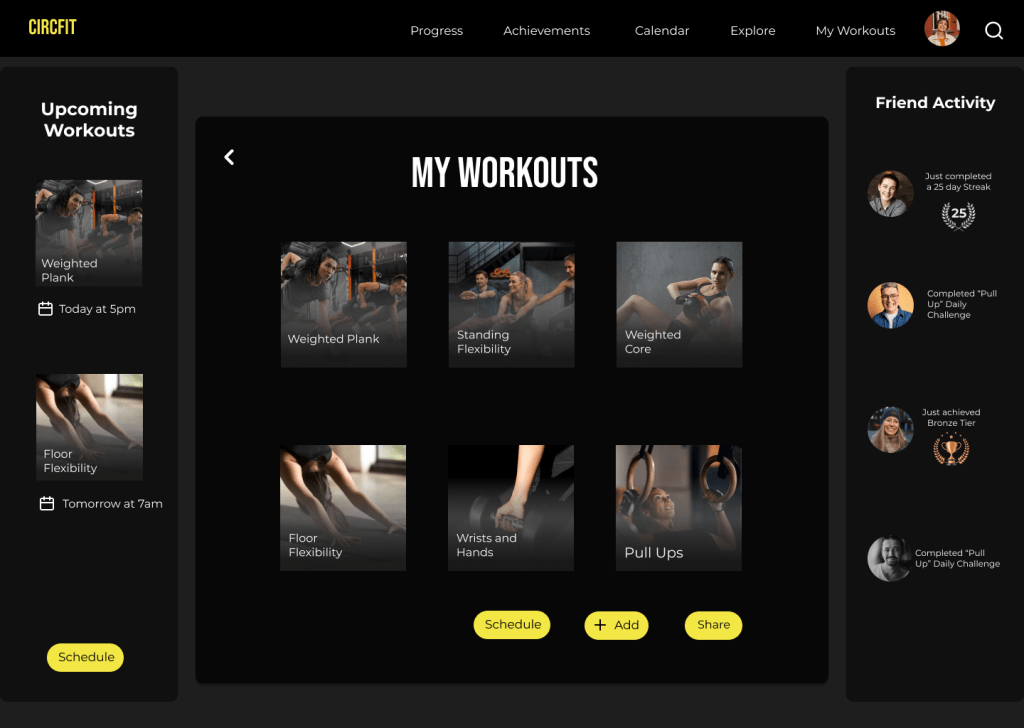
Task: Click calendar icon beside Tomorrow at 7am
Action: pyautogui.click(x=47, y=503)
